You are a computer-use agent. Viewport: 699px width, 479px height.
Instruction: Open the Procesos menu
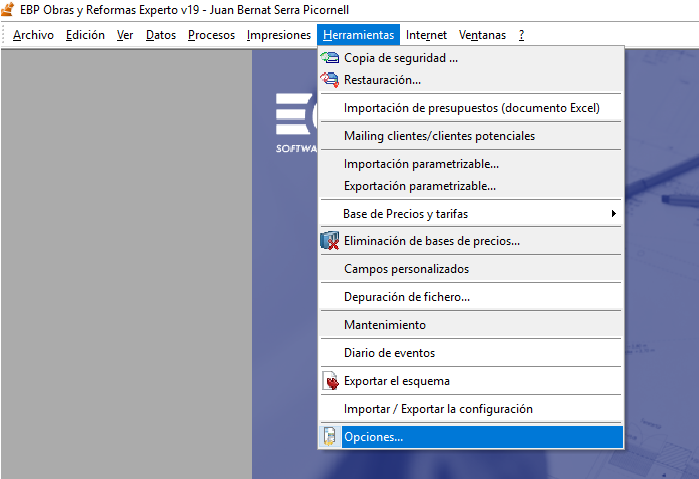[211, 35]
